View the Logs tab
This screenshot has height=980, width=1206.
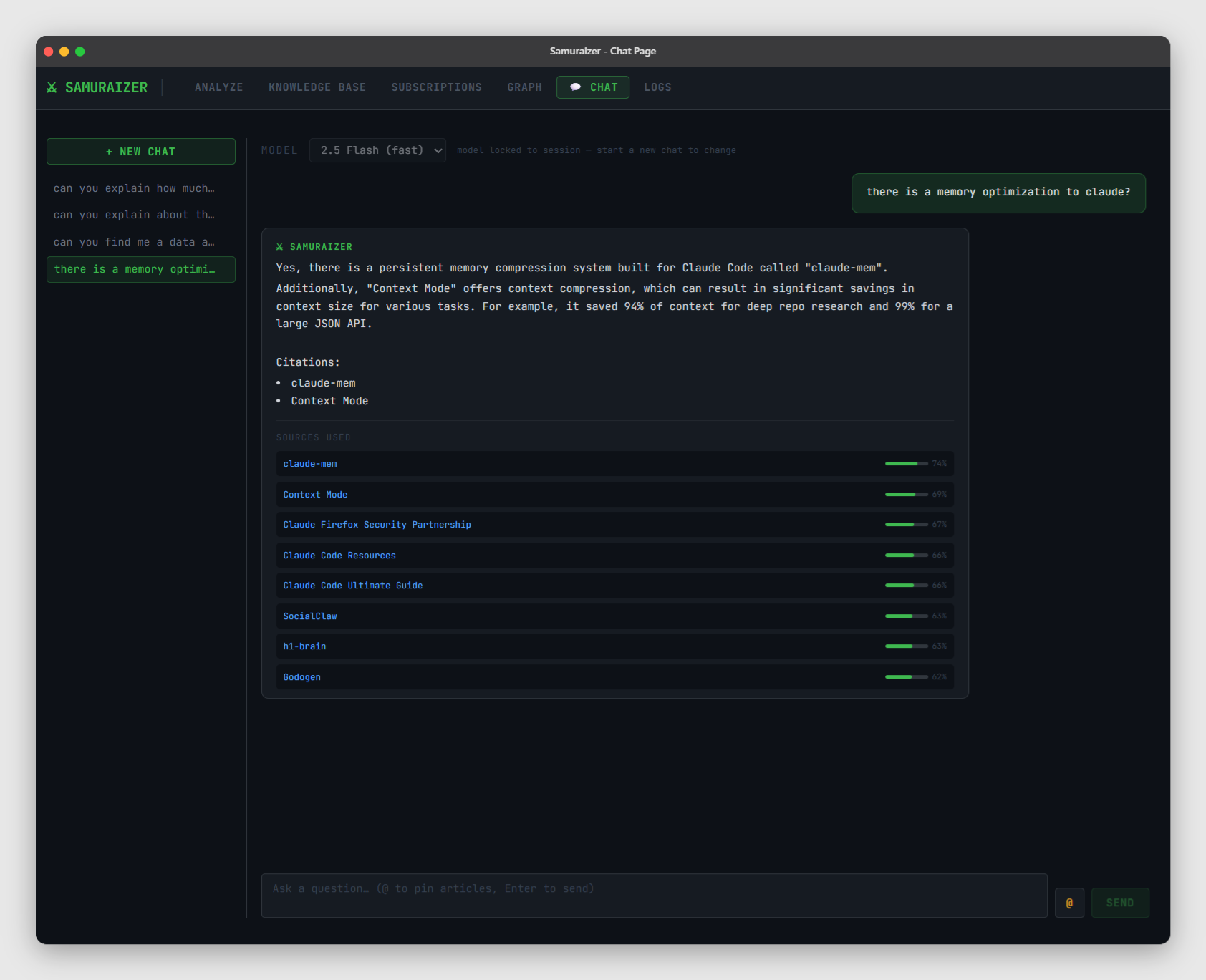click(x=657, y=87)
